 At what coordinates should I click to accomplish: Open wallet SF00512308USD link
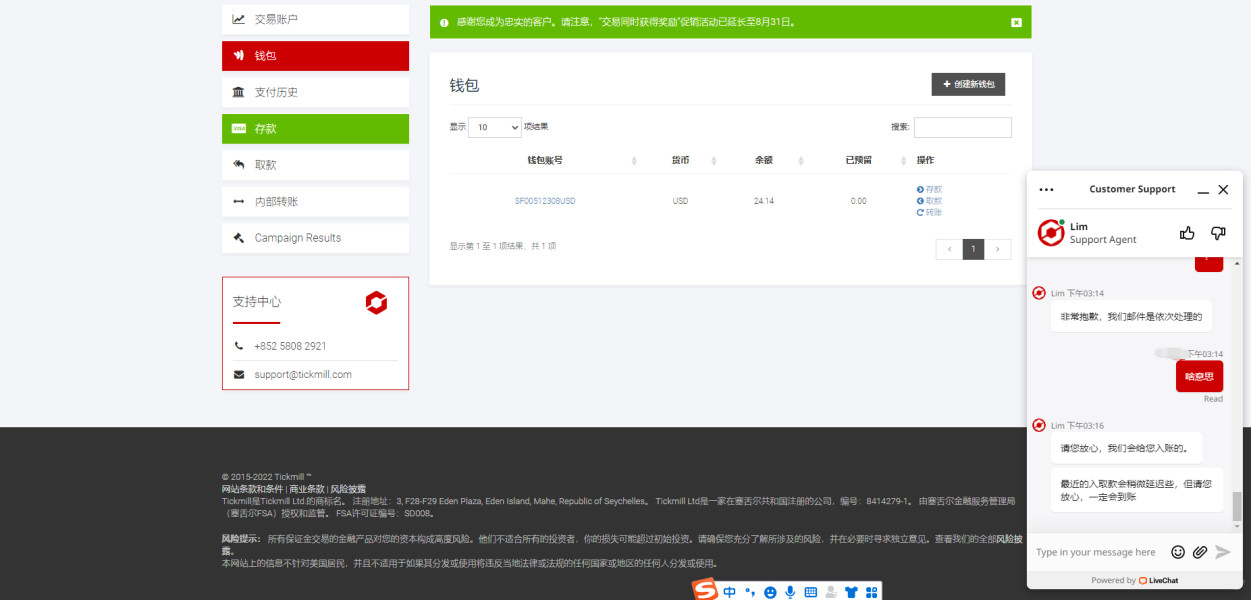(545, 201)
